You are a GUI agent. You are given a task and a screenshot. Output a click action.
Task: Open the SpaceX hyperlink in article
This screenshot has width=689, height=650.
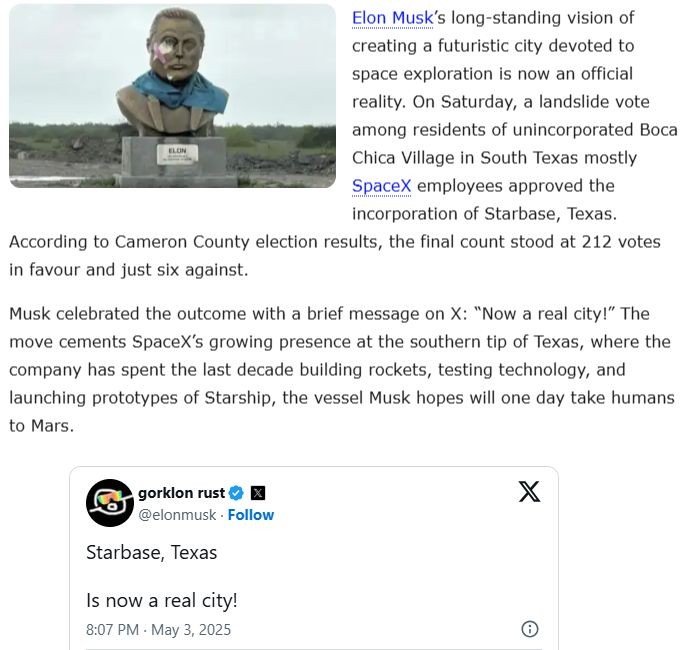pos(381,186)
